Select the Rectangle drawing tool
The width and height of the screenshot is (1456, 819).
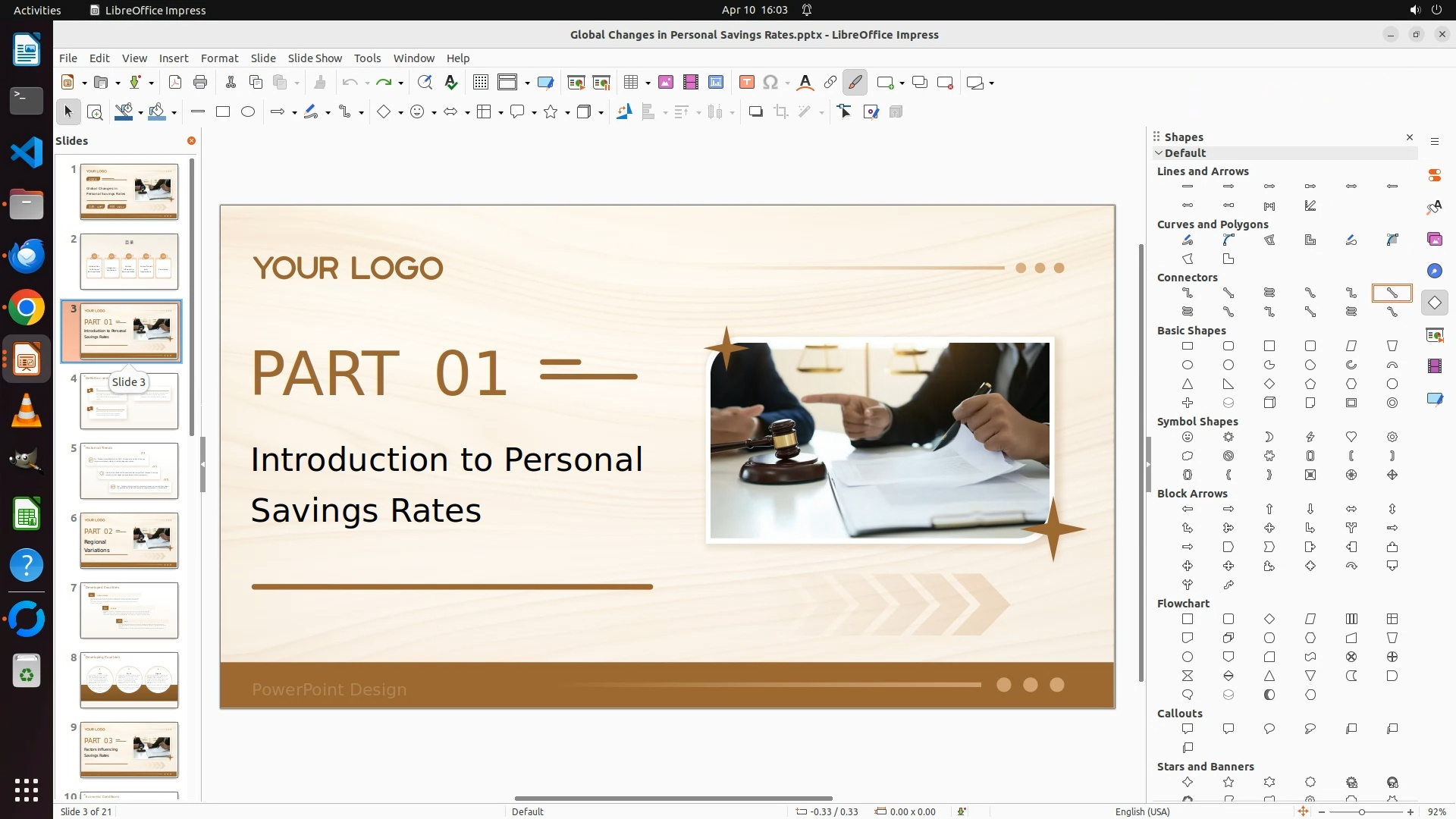coord(223,112)
